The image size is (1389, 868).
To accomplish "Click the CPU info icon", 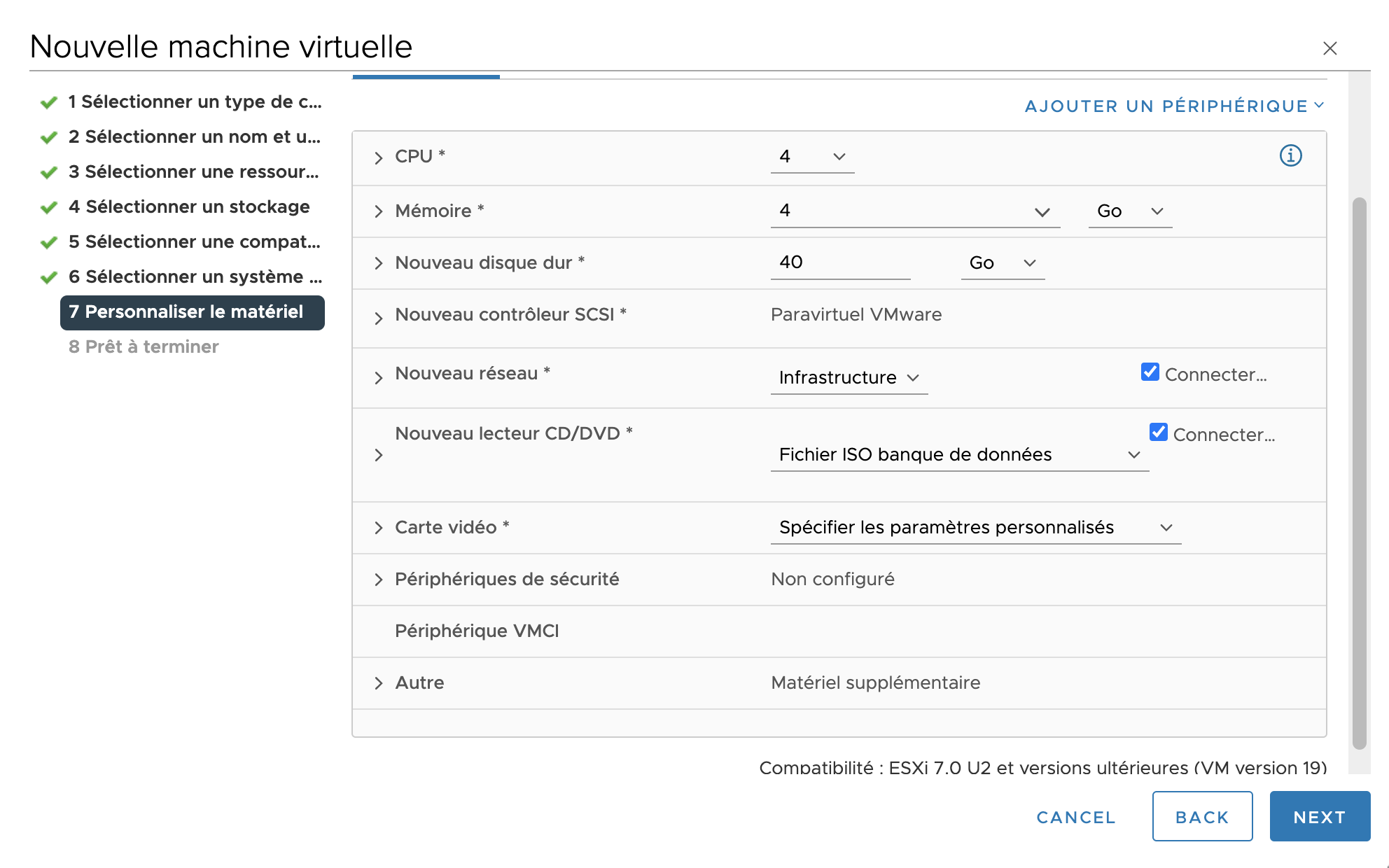I will 1290,155.
